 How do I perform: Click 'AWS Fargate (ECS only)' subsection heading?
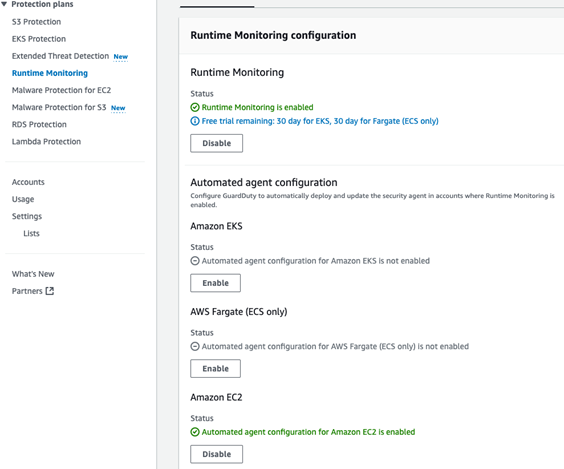click(x=239, y=312)
